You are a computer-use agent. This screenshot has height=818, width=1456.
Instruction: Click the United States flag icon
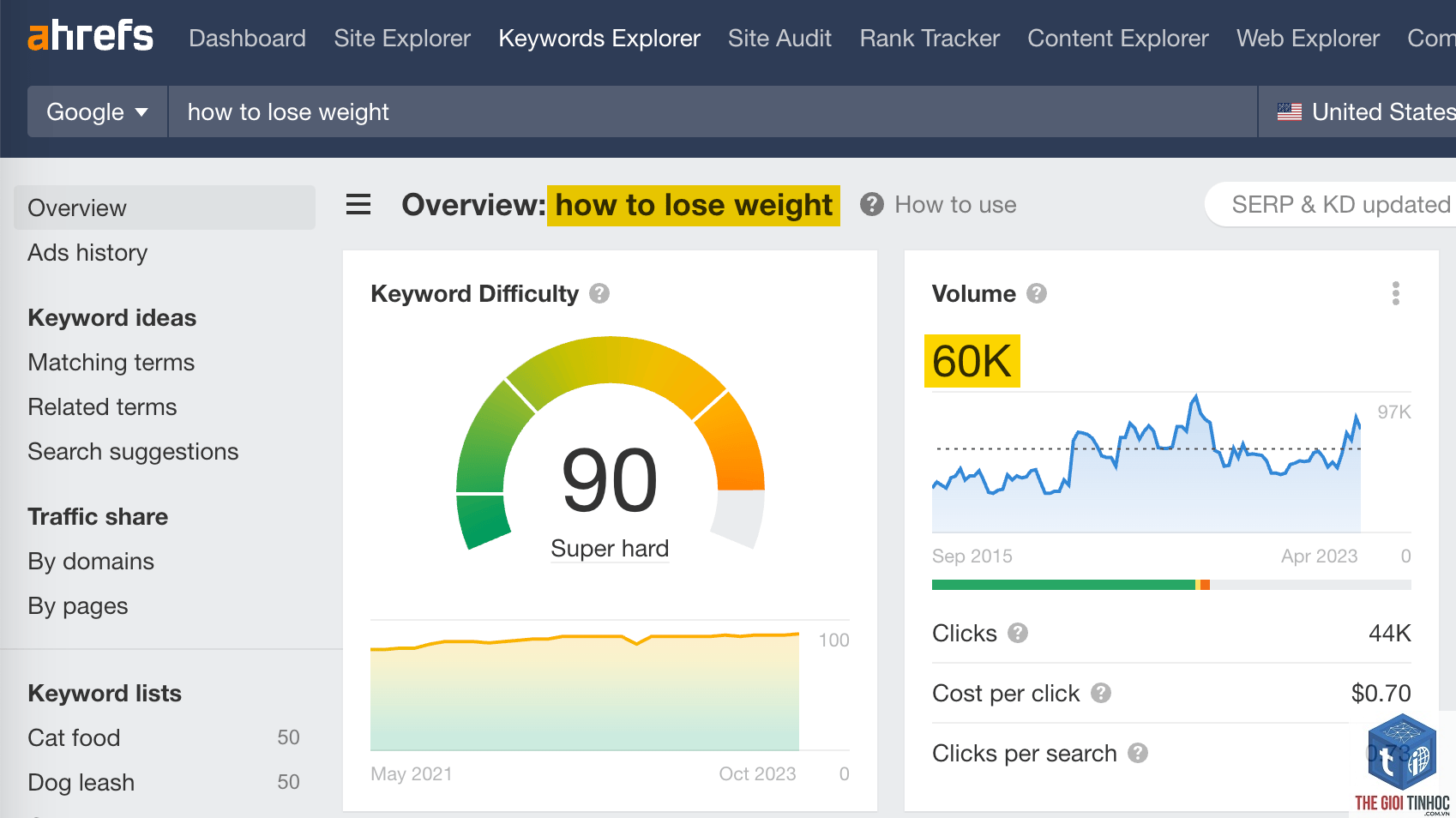[x=1289, y=111]
